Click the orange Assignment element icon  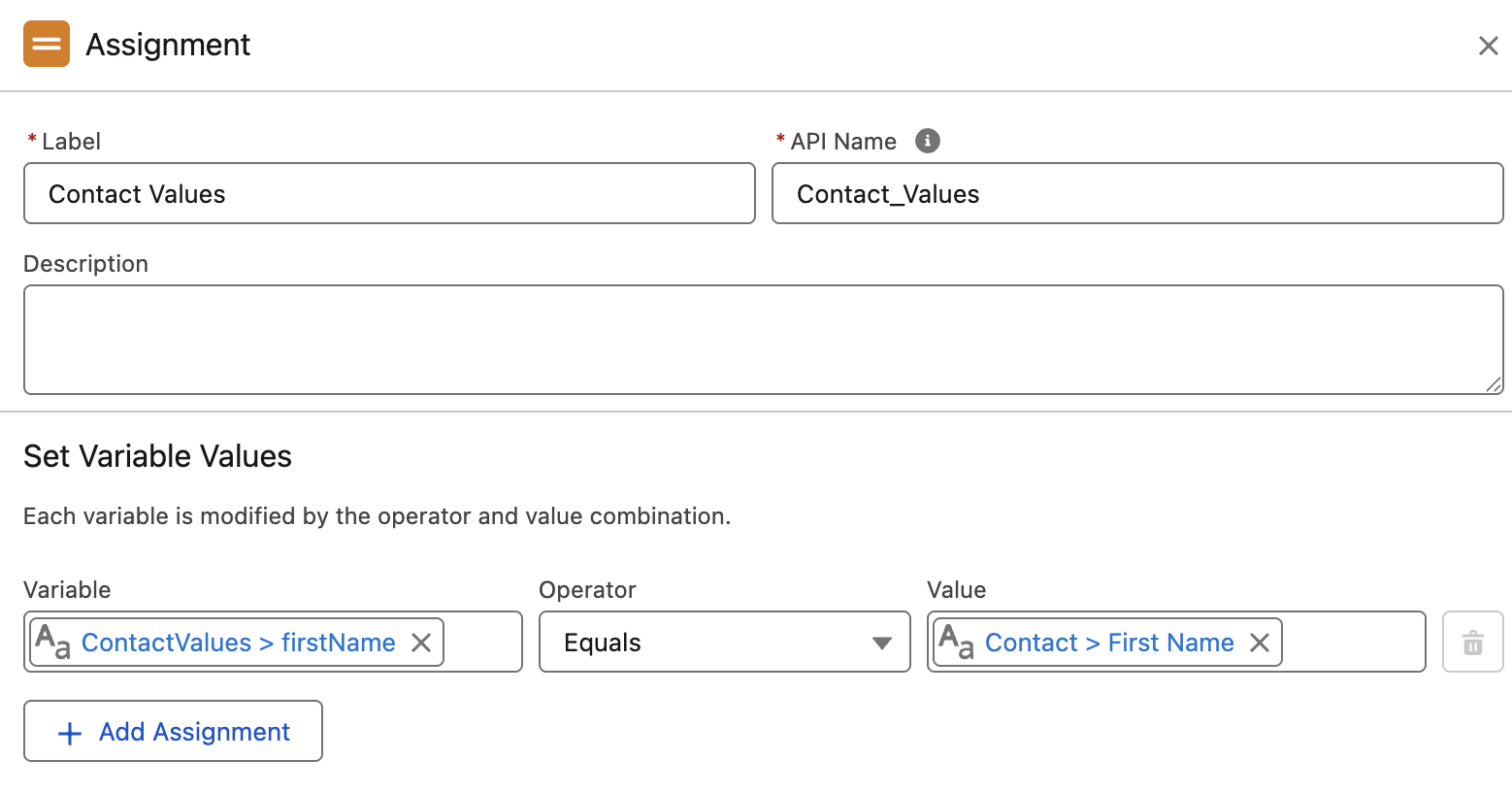tap(46, 44)
